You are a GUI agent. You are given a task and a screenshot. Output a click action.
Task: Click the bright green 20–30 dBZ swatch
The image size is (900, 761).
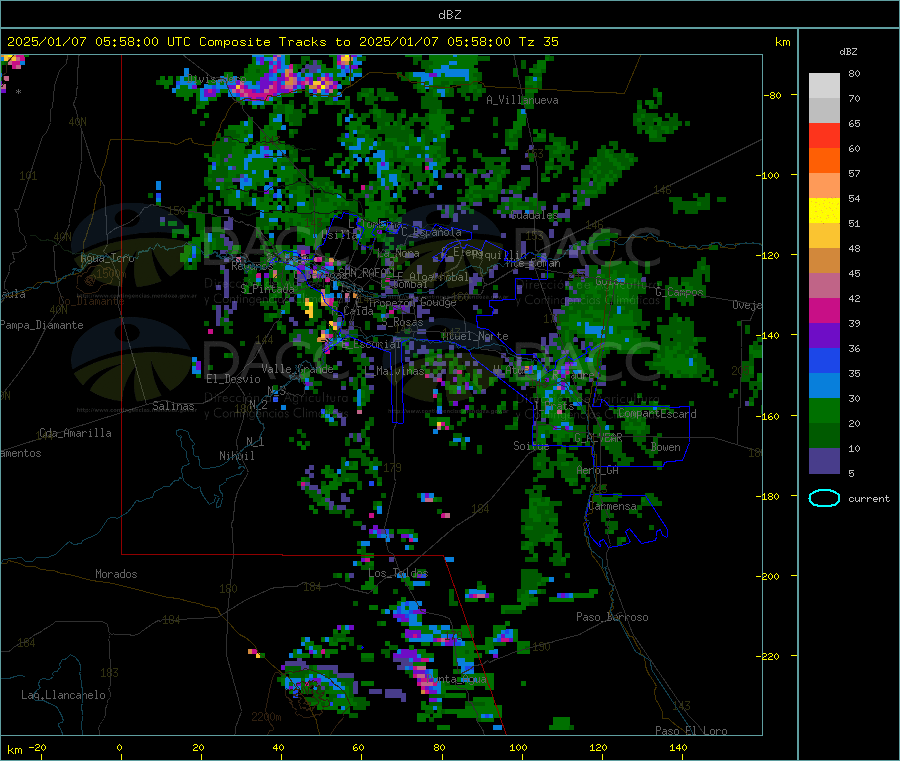[x=824, y=410]
